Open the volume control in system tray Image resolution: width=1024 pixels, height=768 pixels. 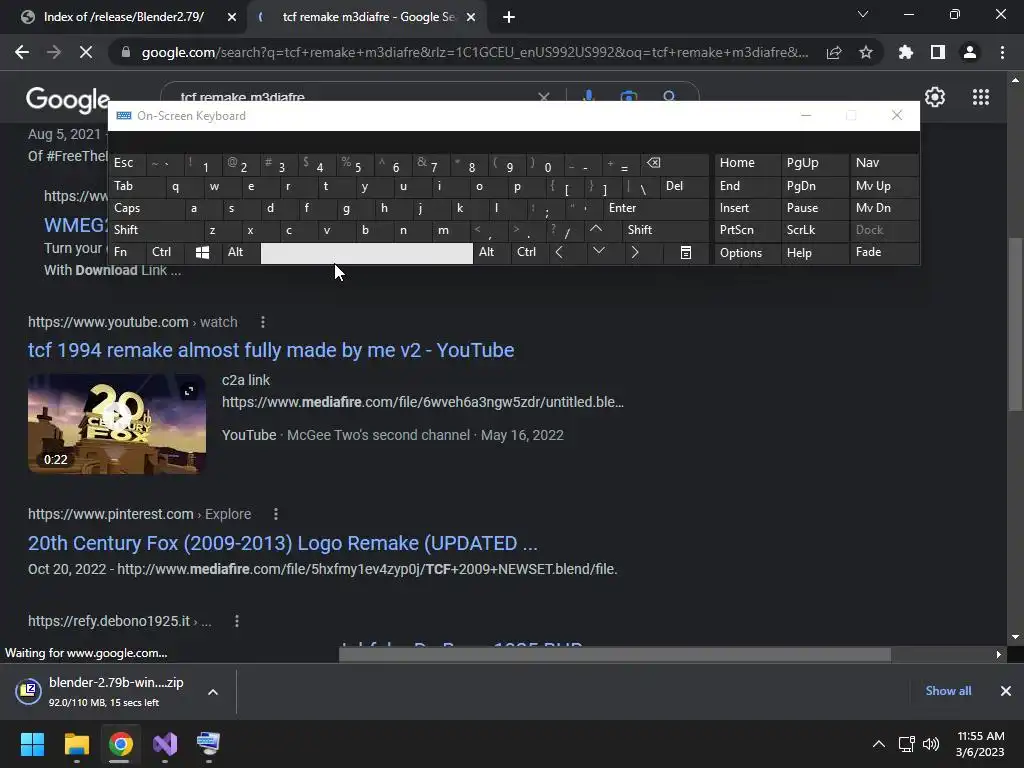pyautogui.click(x=931, y=744)
